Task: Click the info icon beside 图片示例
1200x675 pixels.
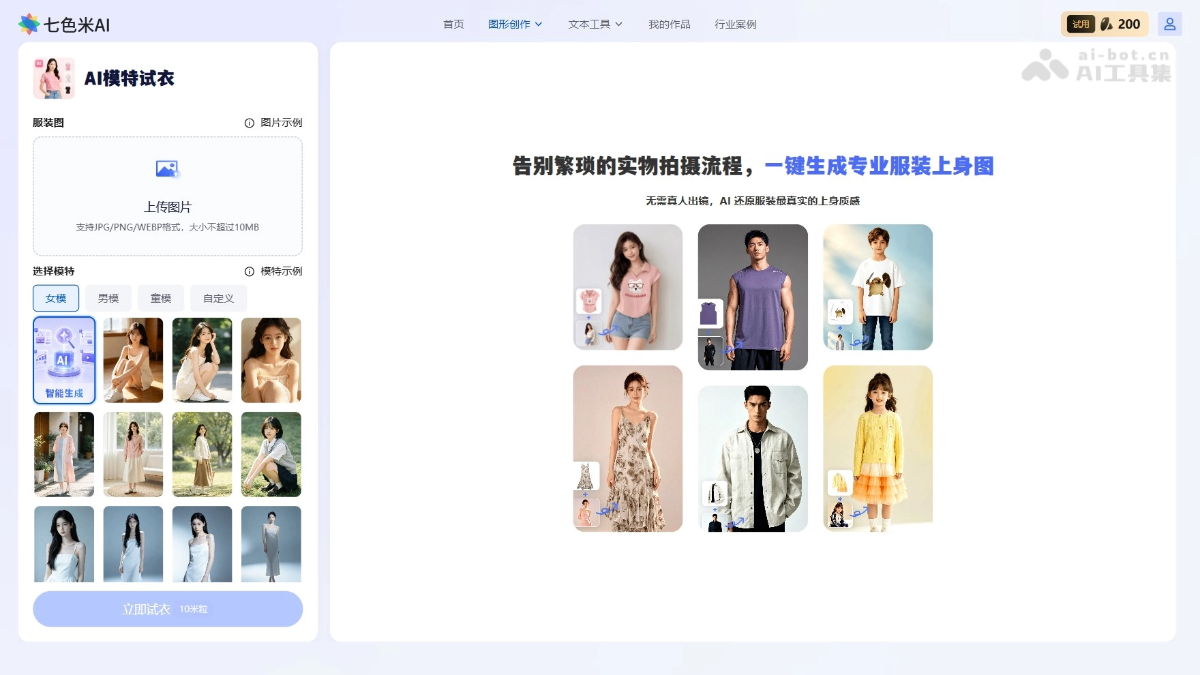Action: pyautogui.click(x=249, y=123)
